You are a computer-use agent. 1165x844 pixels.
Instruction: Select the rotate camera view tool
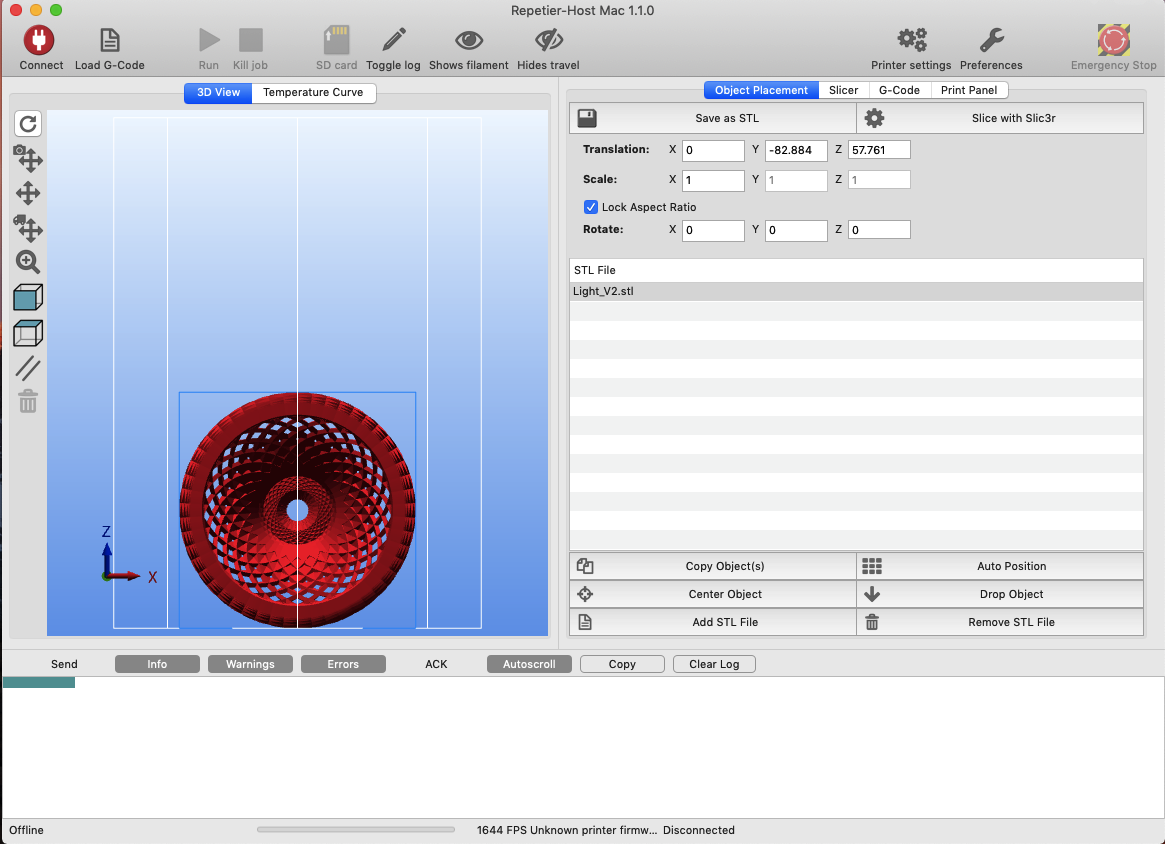(x=28, y=158)
